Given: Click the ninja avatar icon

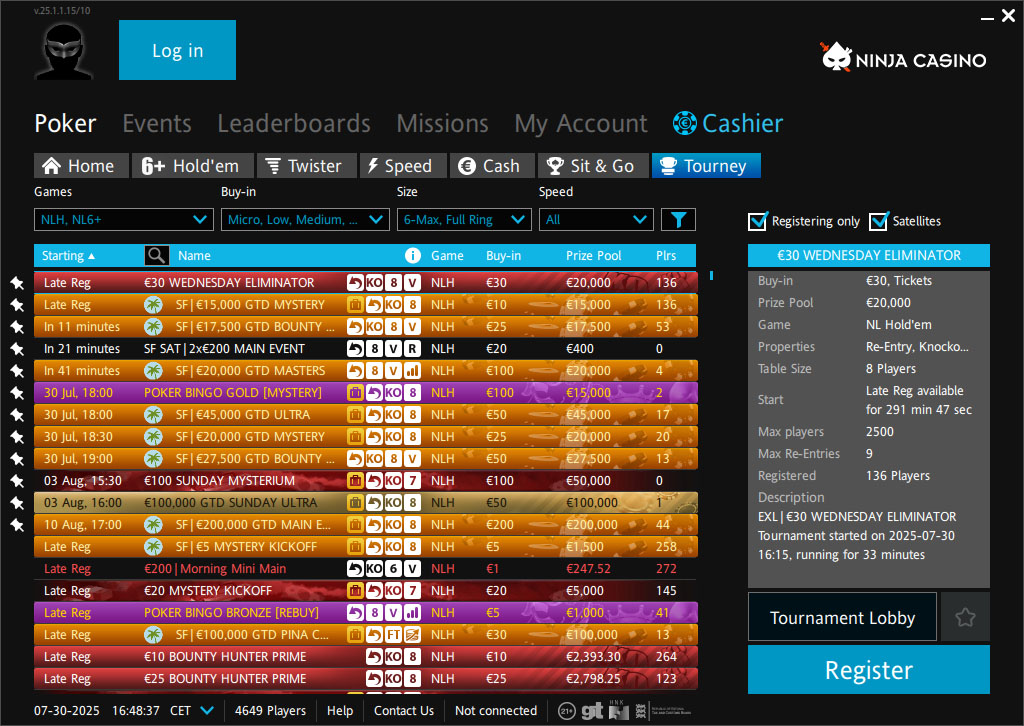Looking at the screenshot, I should (64, 52).
